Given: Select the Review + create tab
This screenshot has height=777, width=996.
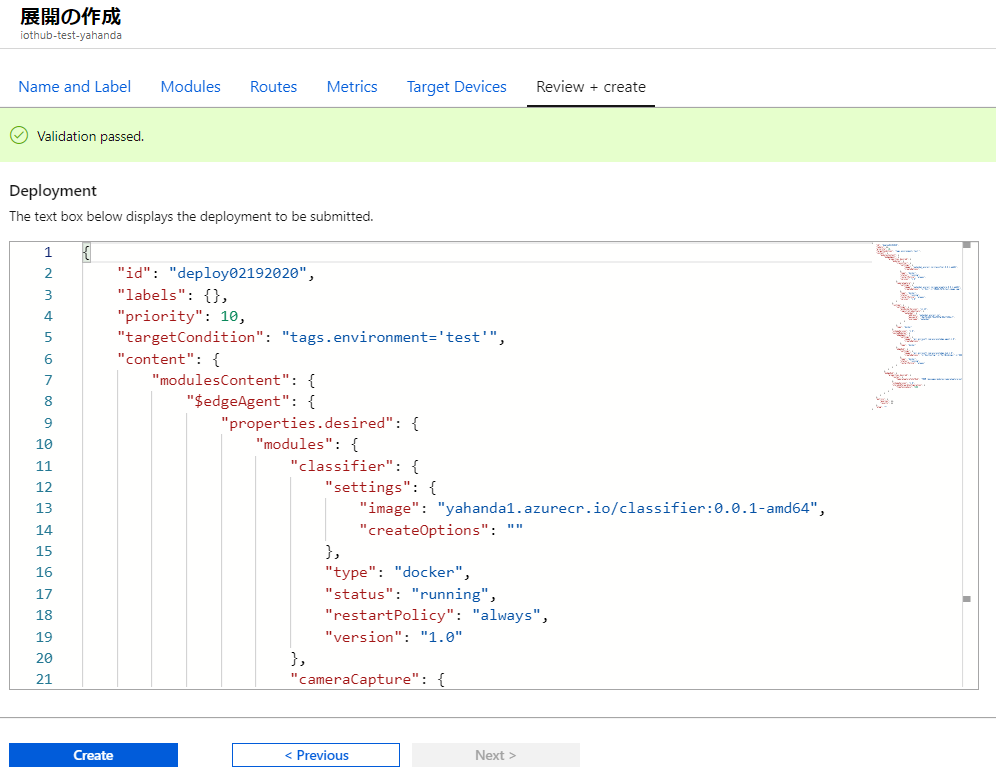Looking at the screenshot, I should pyautogui.click(x=591, y=86).
